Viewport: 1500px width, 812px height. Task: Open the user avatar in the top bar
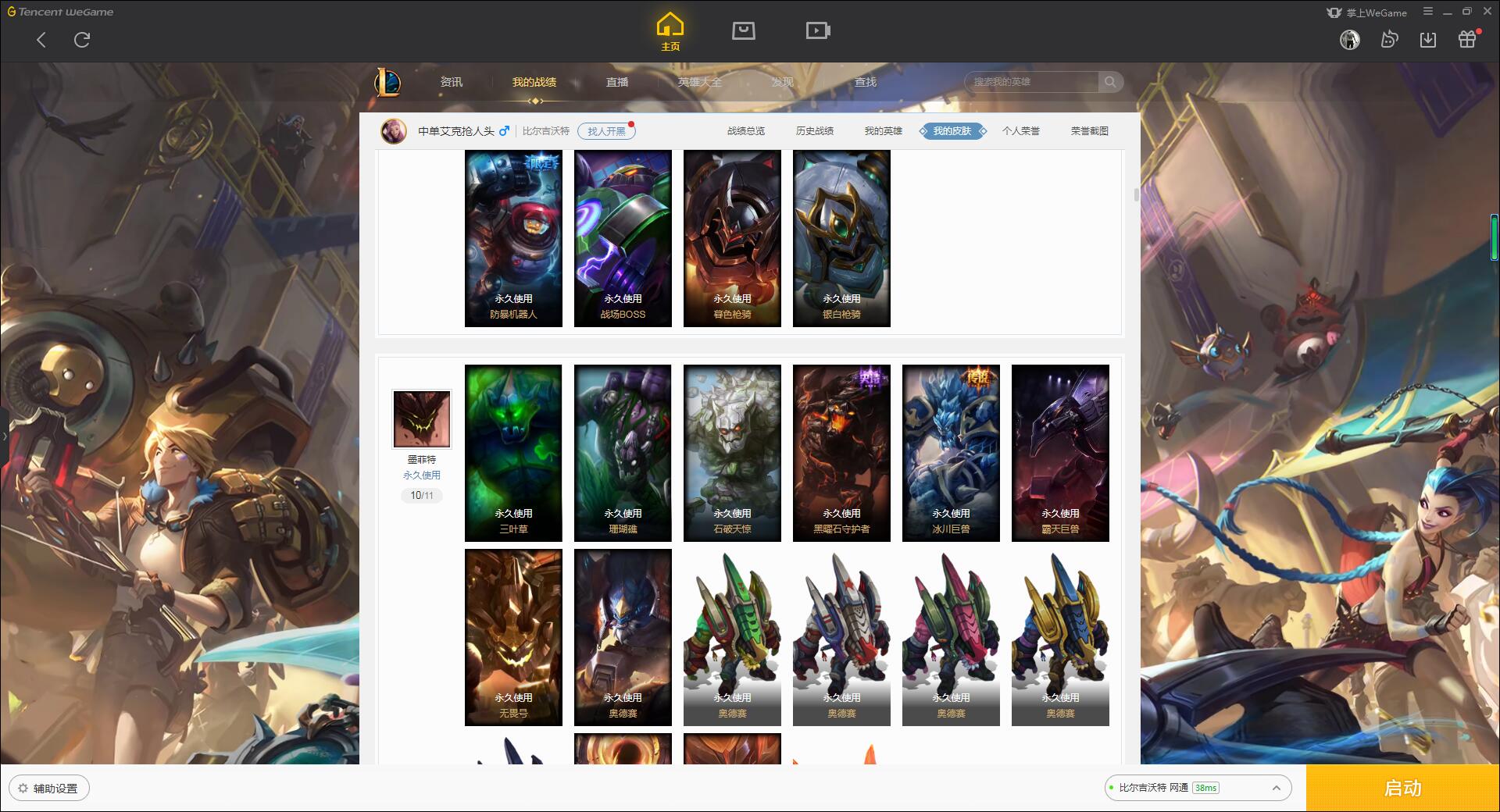[x=1350, y=39]
